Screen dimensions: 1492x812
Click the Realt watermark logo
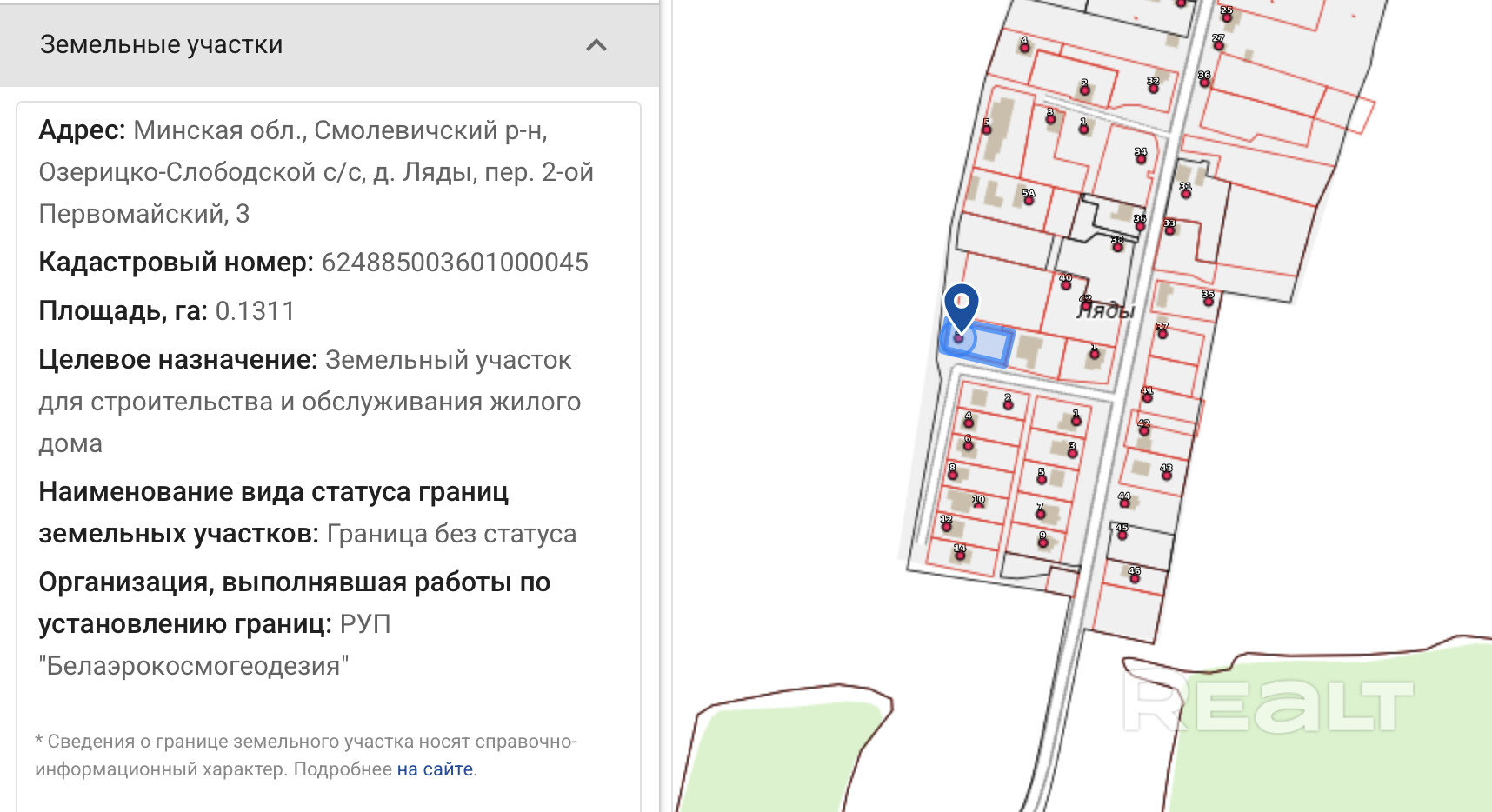pyautogui.click(x=1268, y=702)
